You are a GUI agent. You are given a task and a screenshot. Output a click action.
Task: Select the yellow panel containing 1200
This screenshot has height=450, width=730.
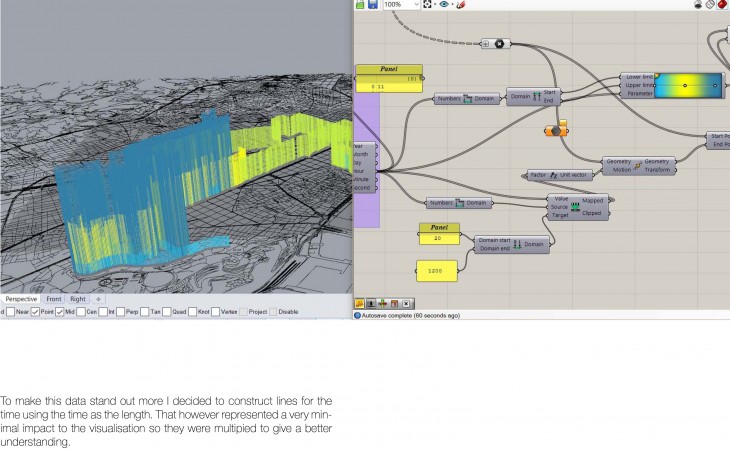point(436,269)
